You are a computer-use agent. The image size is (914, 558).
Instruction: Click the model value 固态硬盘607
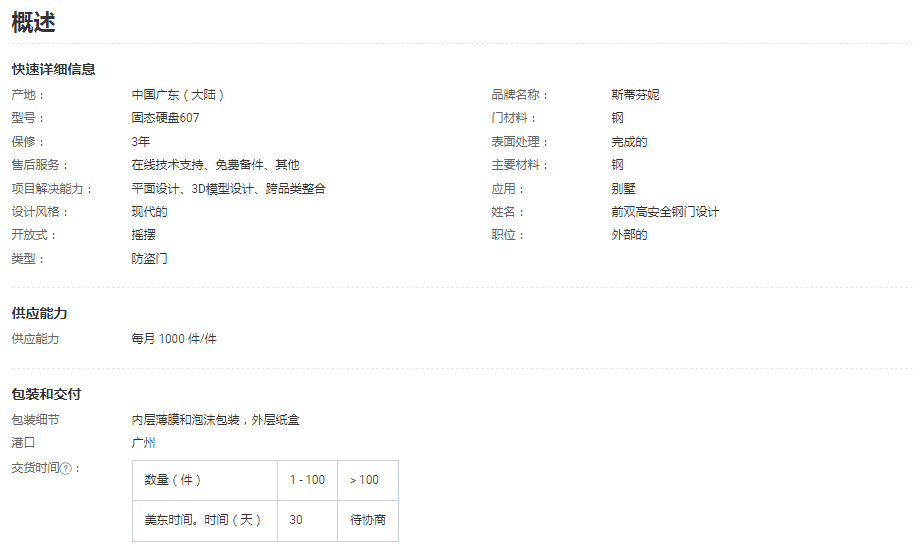click(x=165, y=118)
